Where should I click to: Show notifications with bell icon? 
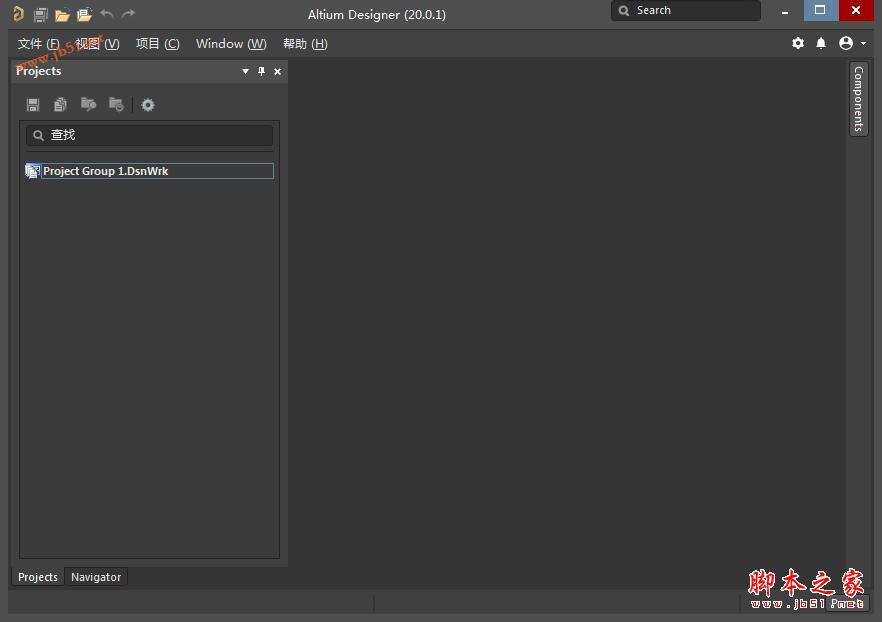[x=821, y=43]
